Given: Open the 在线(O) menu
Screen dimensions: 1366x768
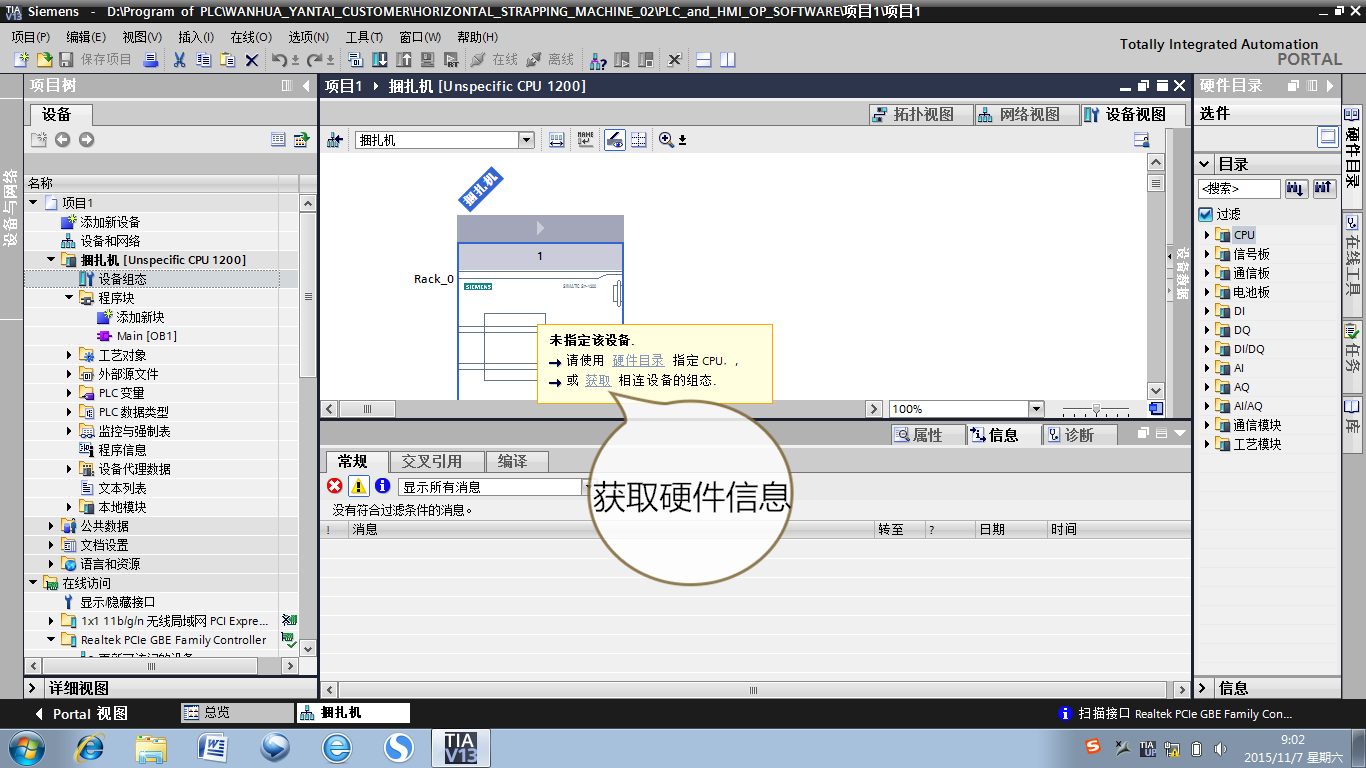Looking at the screenshot, I should 251,37.
